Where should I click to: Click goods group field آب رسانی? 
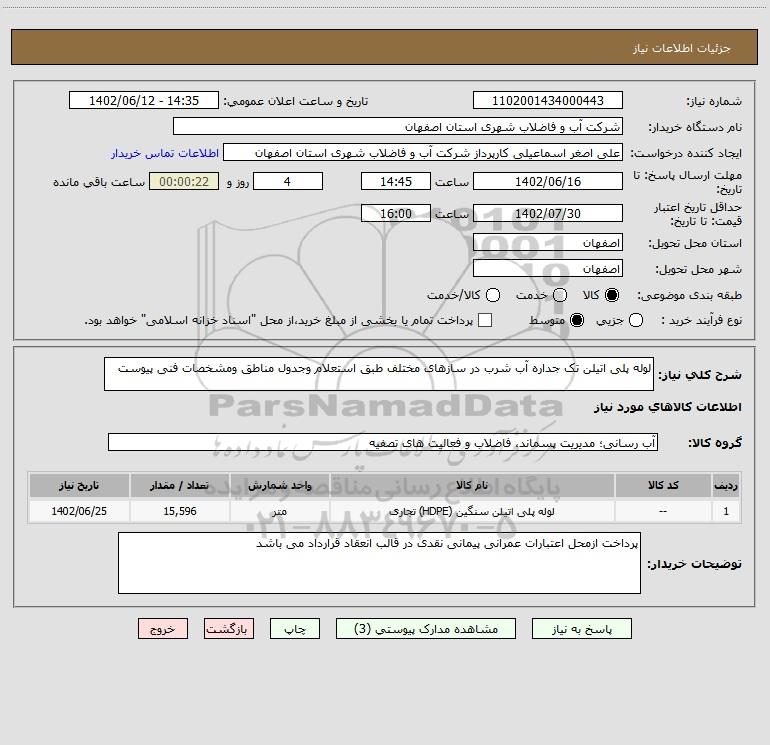383,442
